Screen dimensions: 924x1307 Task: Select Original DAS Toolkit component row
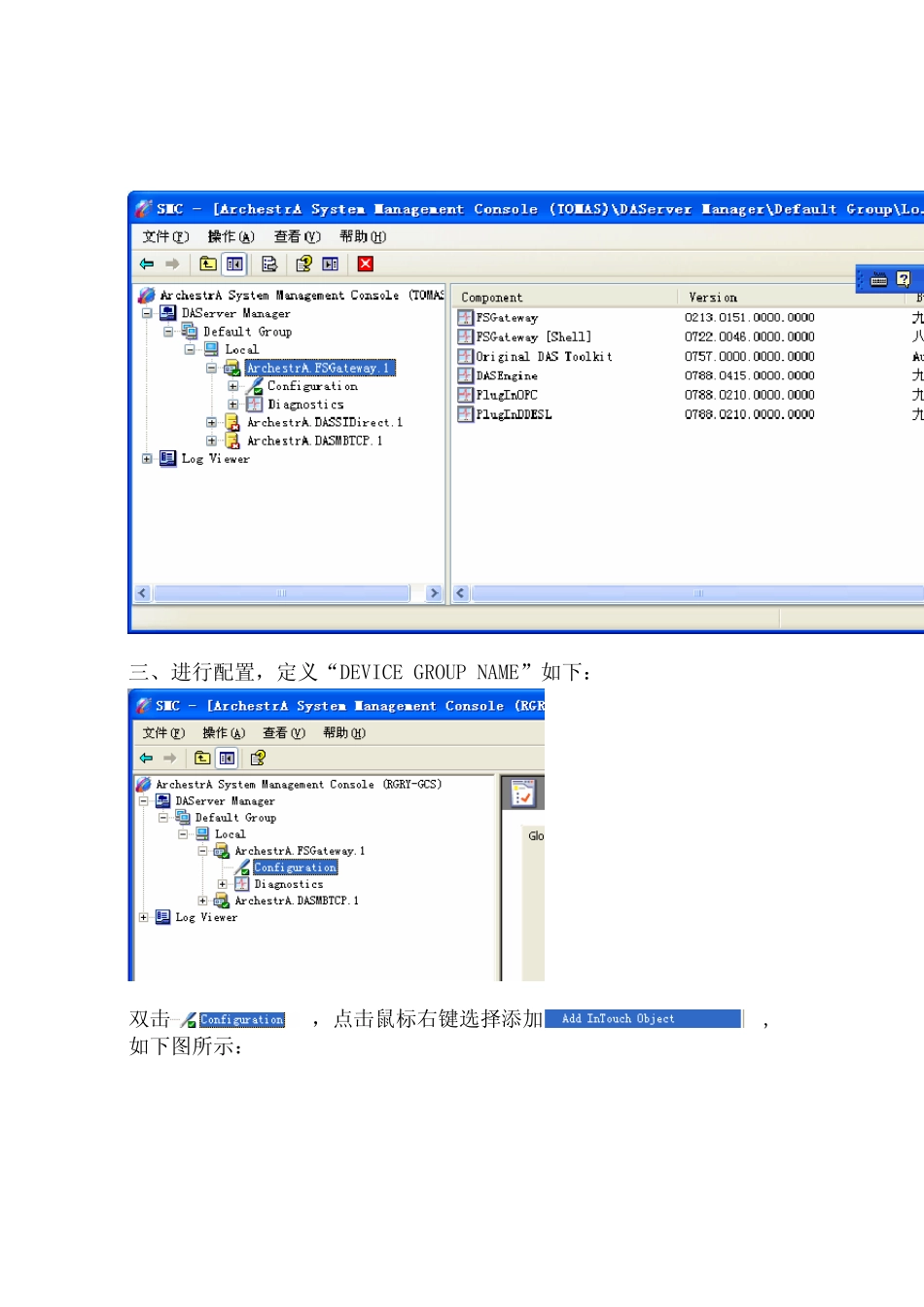545,356
